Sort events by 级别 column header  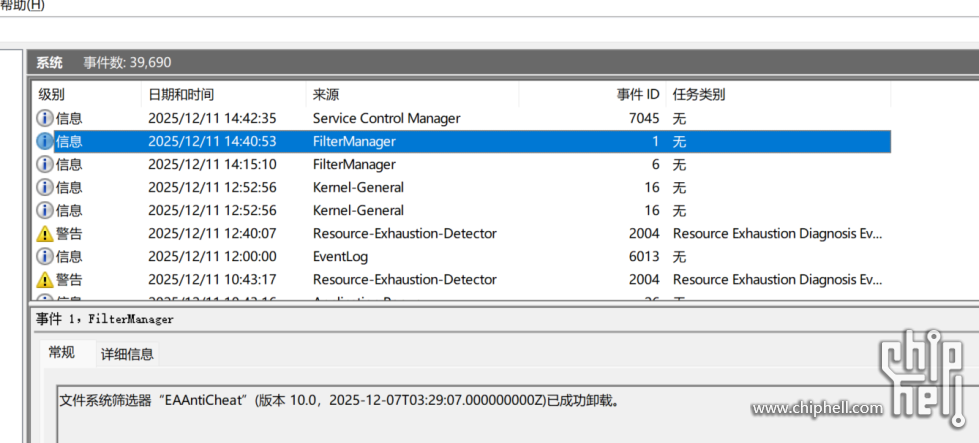[52, 95]
